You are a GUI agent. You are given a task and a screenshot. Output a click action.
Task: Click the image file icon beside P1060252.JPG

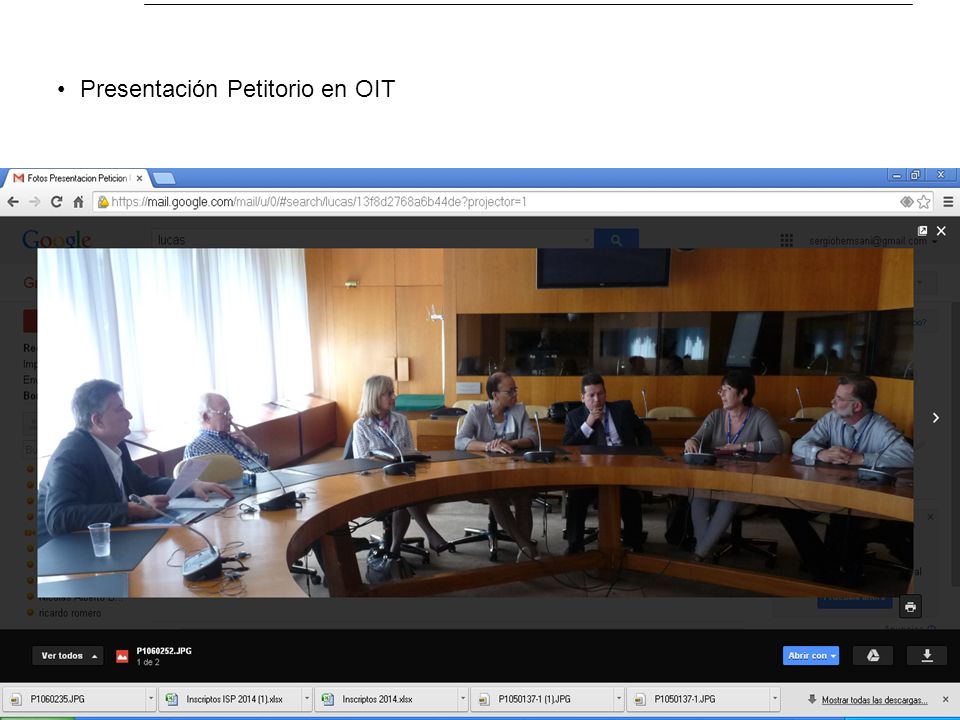point(122,656)
